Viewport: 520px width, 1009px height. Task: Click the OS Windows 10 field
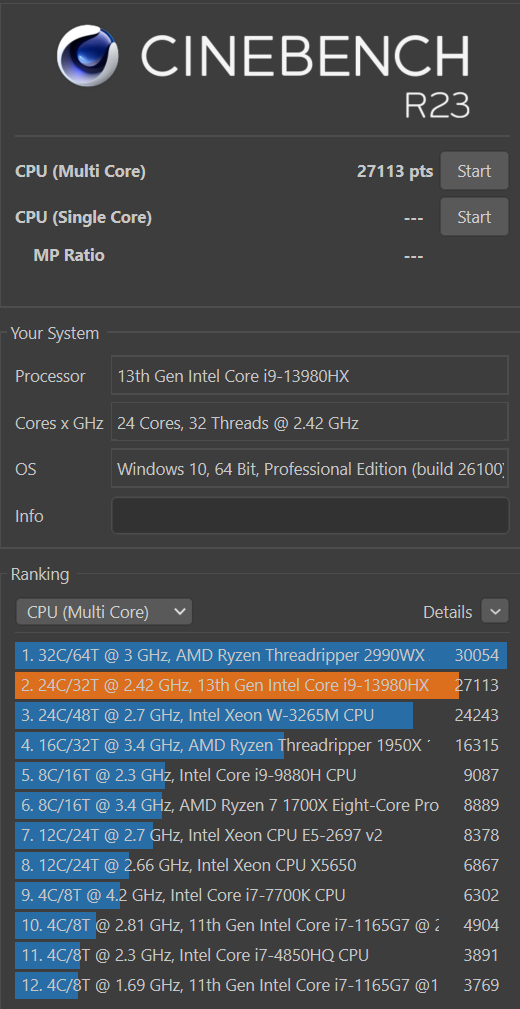tap(310, 468)
